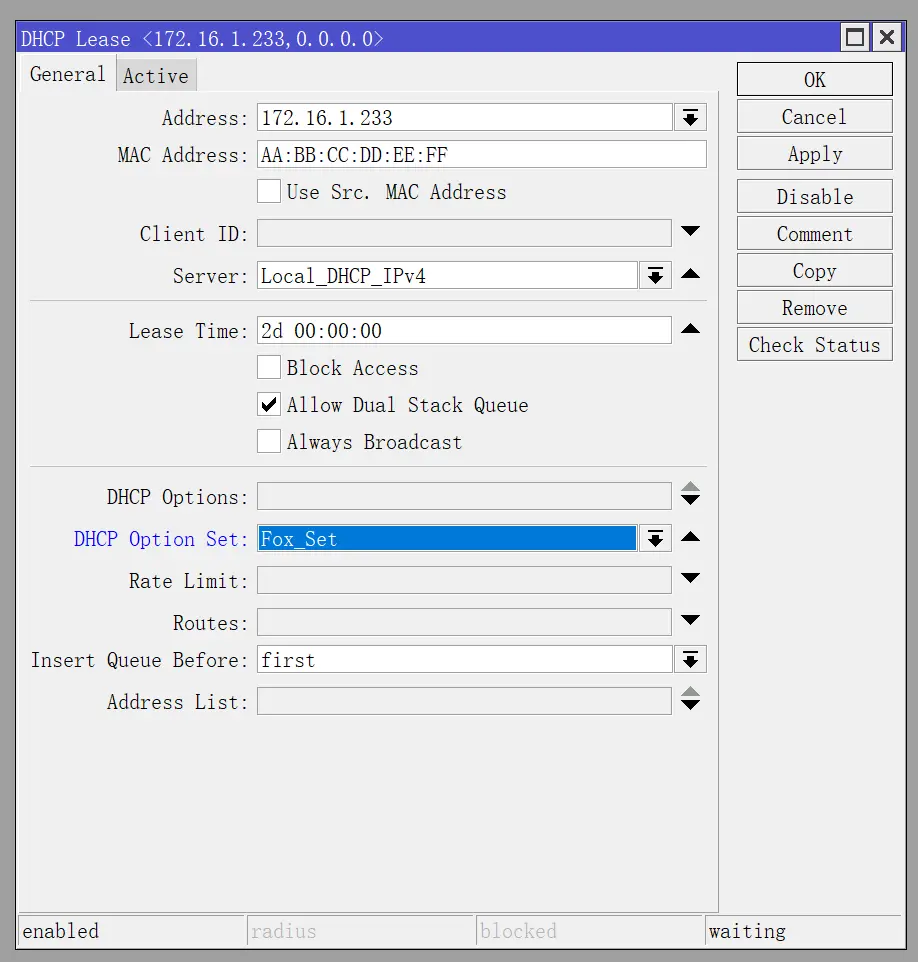The height and width of the screenshot is (962, 918).
Task: Close the DHCP Lease window
Action: 887,37
